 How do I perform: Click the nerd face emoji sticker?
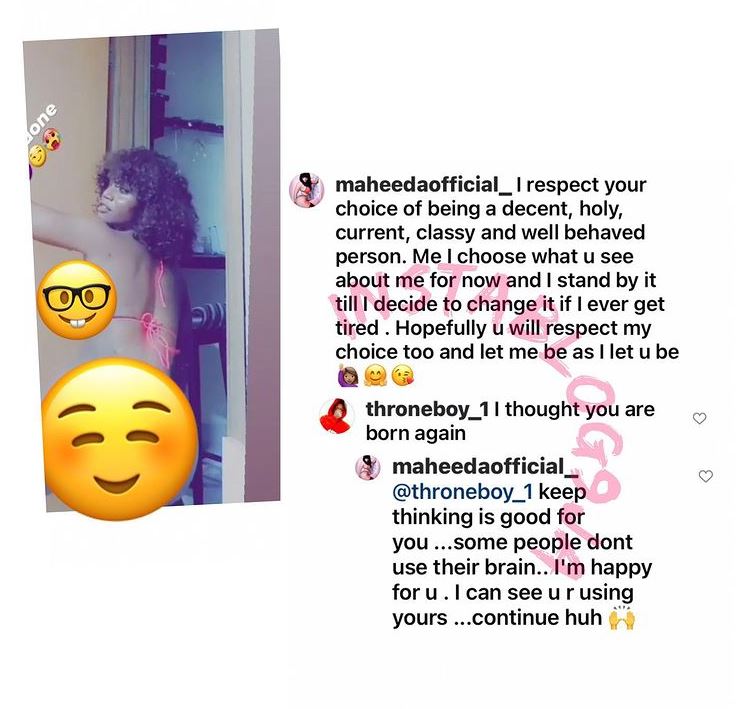(x=77, y=300)
